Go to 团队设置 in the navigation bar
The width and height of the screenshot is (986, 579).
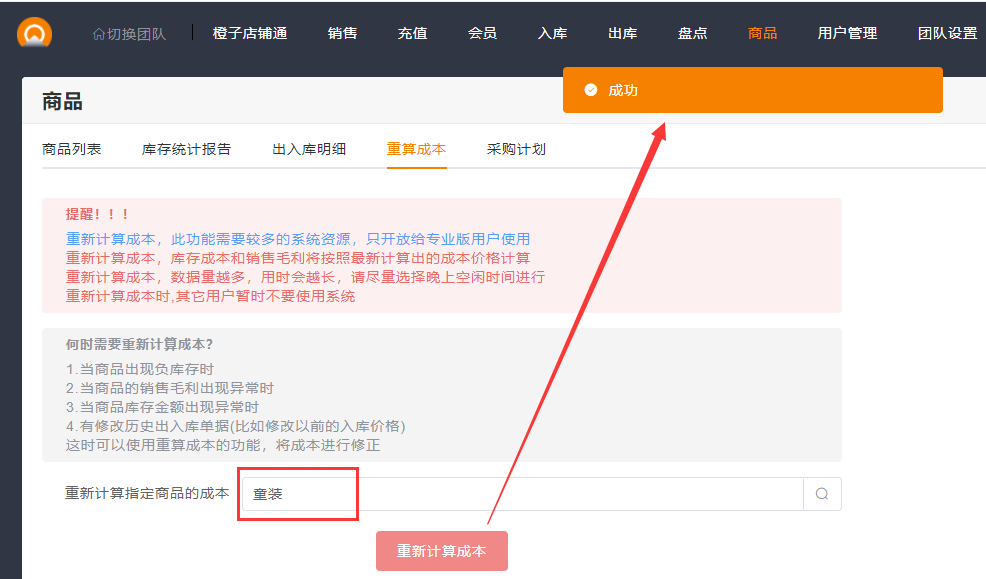[x=947, y=33]
